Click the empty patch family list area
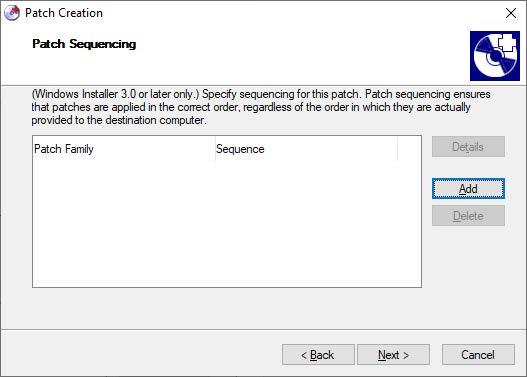 (x=227, y=223)
